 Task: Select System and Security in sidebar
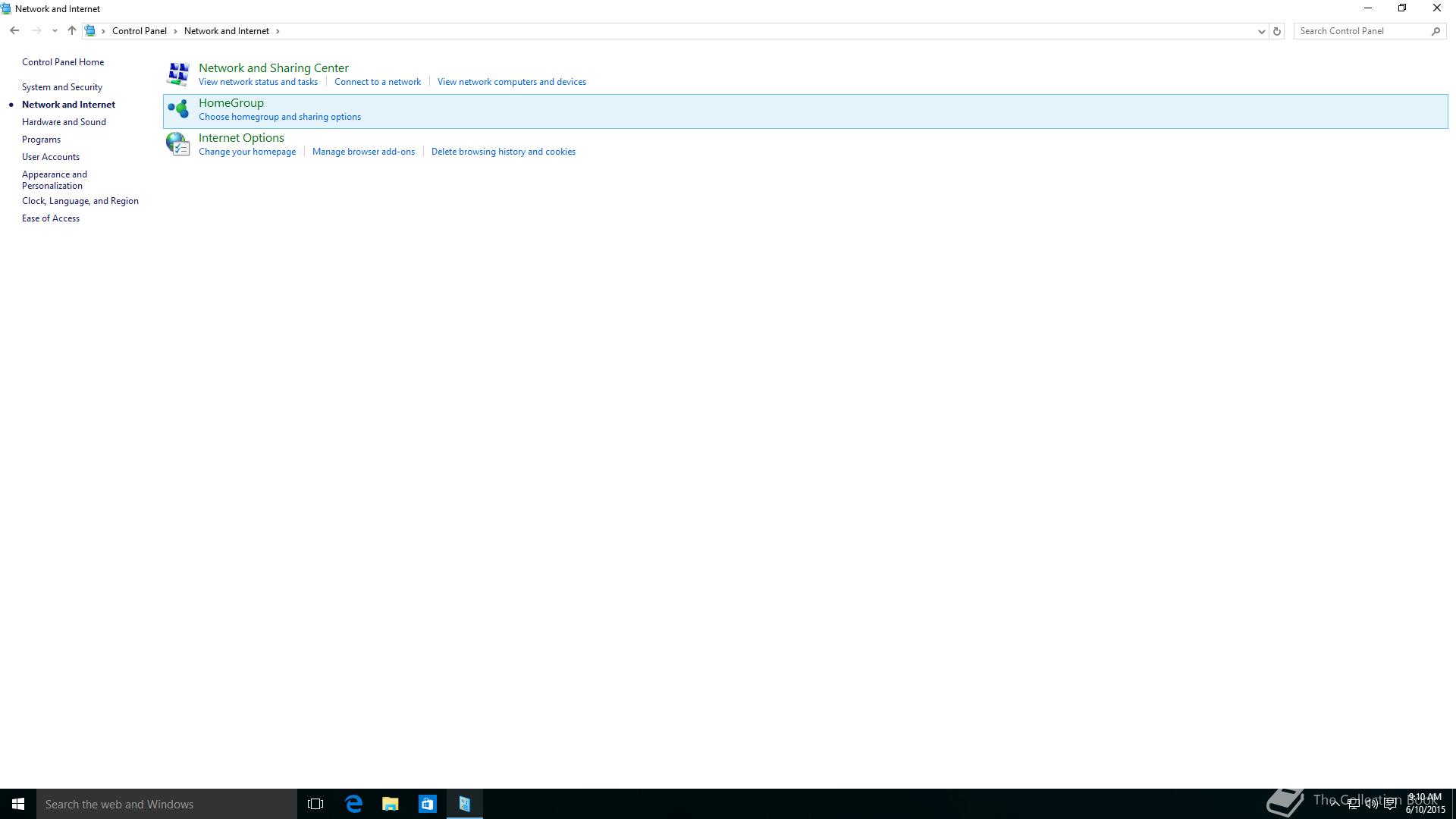(x=61, y=87)
